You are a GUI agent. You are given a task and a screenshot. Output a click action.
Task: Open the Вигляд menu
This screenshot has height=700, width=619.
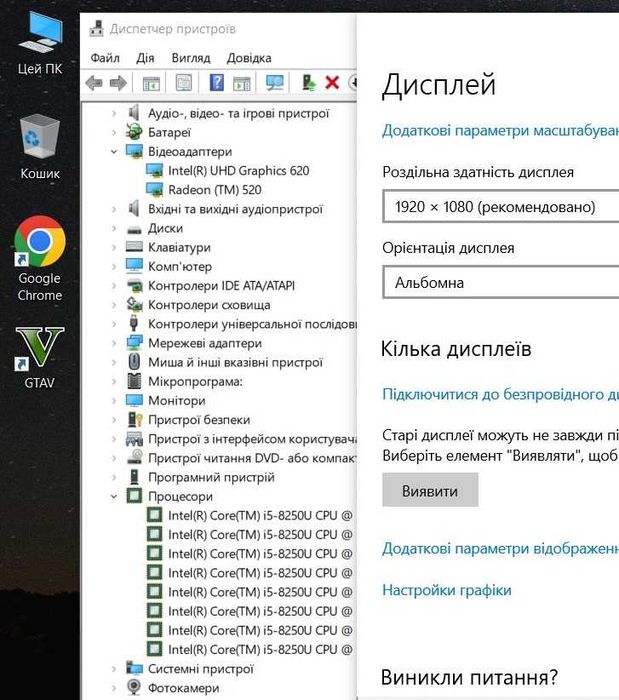click(x=191, y=58)
